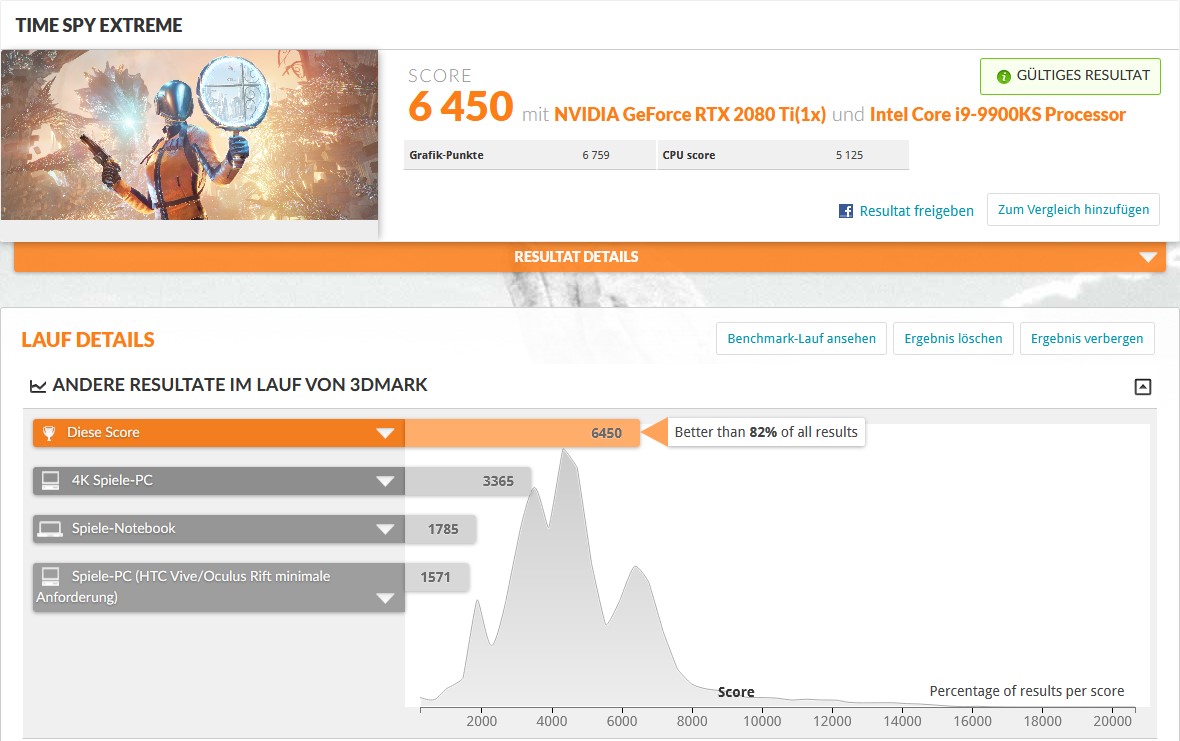Screen dimensions: 1180x741
Task: Hide result with Ergebnis verbergen button
Action: (1087, 339)
